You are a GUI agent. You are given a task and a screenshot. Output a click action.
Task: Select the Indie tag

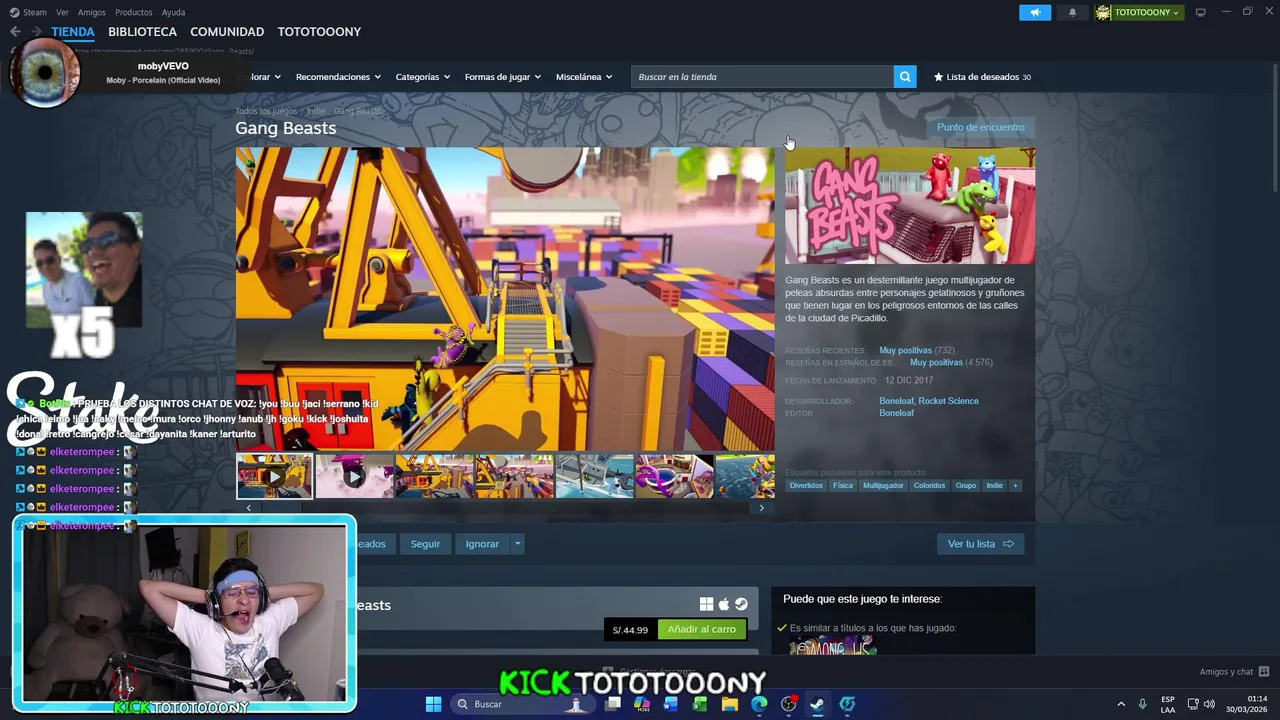point(994,486)
